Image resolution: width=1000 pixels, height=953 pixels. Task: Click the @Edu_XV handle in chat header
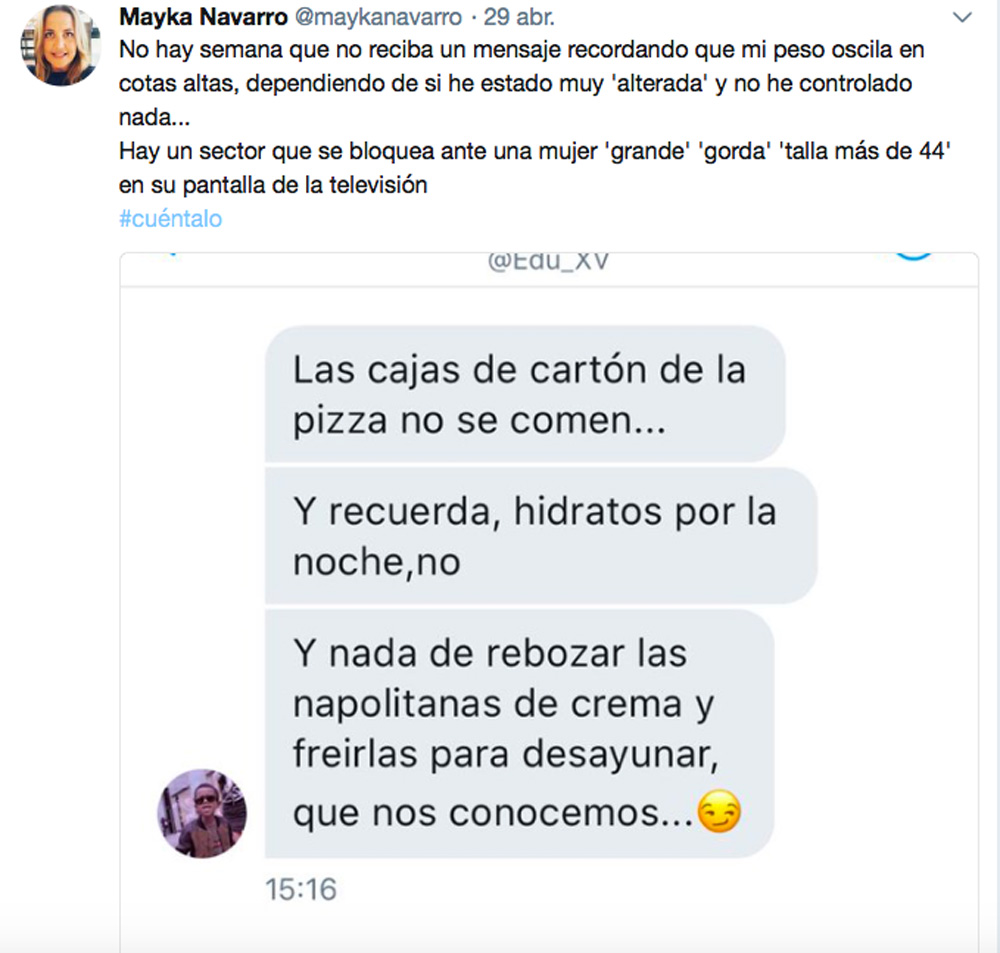pos(548,261)
